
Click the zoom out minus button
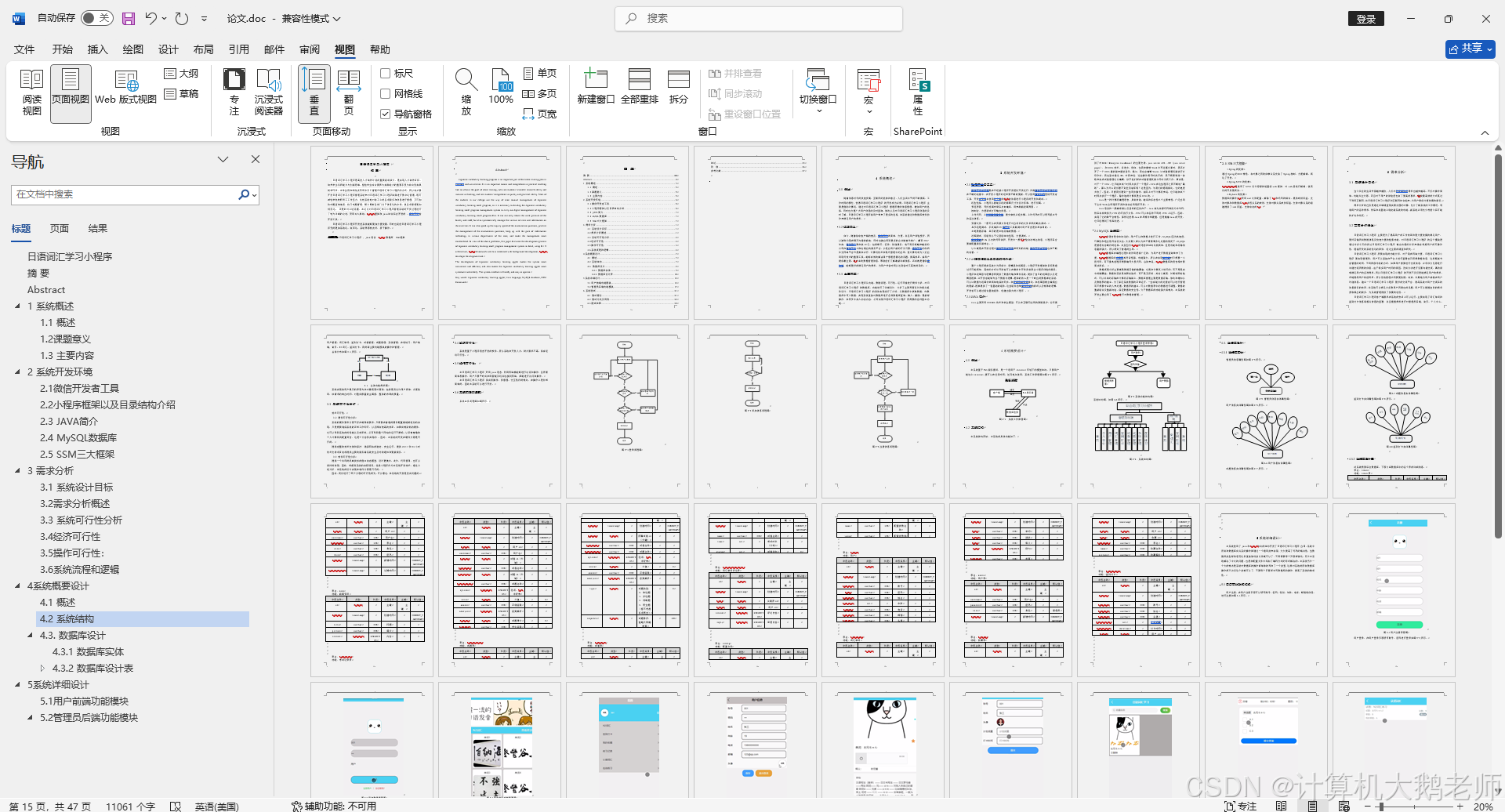tap(1368, 806)
